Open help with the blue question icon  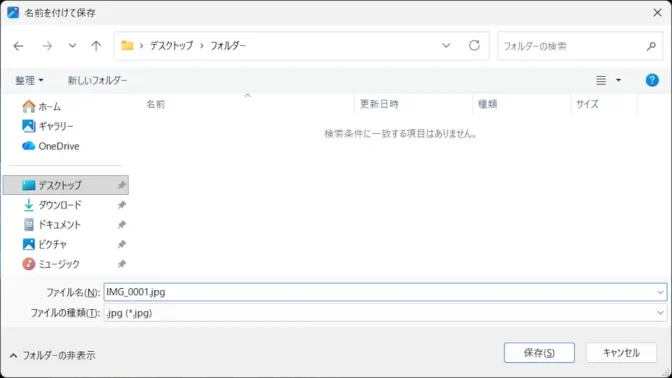(652, 80)
